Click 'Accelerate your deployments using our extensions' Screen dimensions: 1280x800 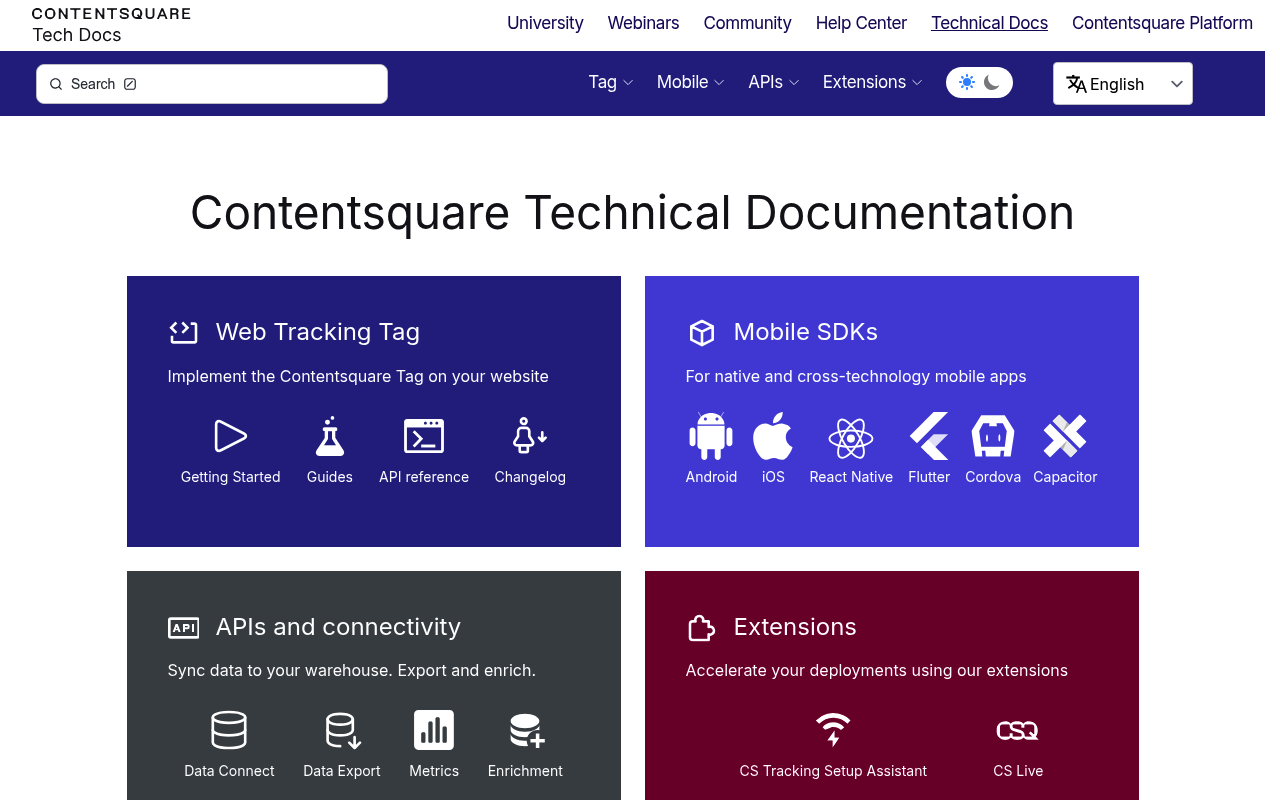point(877,671)
